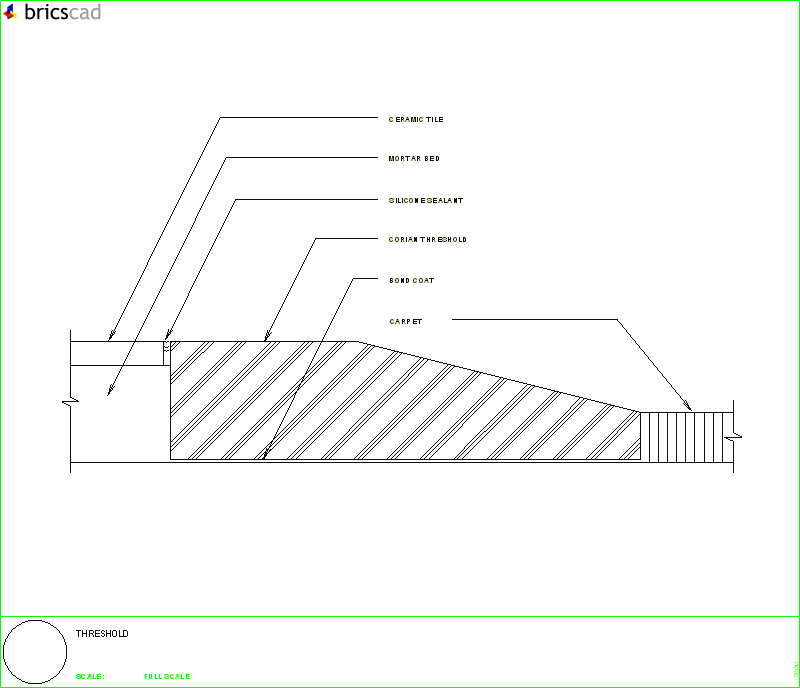Click the blue triangle of the BricsCAD emblem
Screen dimensions: 800x688
(9, 10)
